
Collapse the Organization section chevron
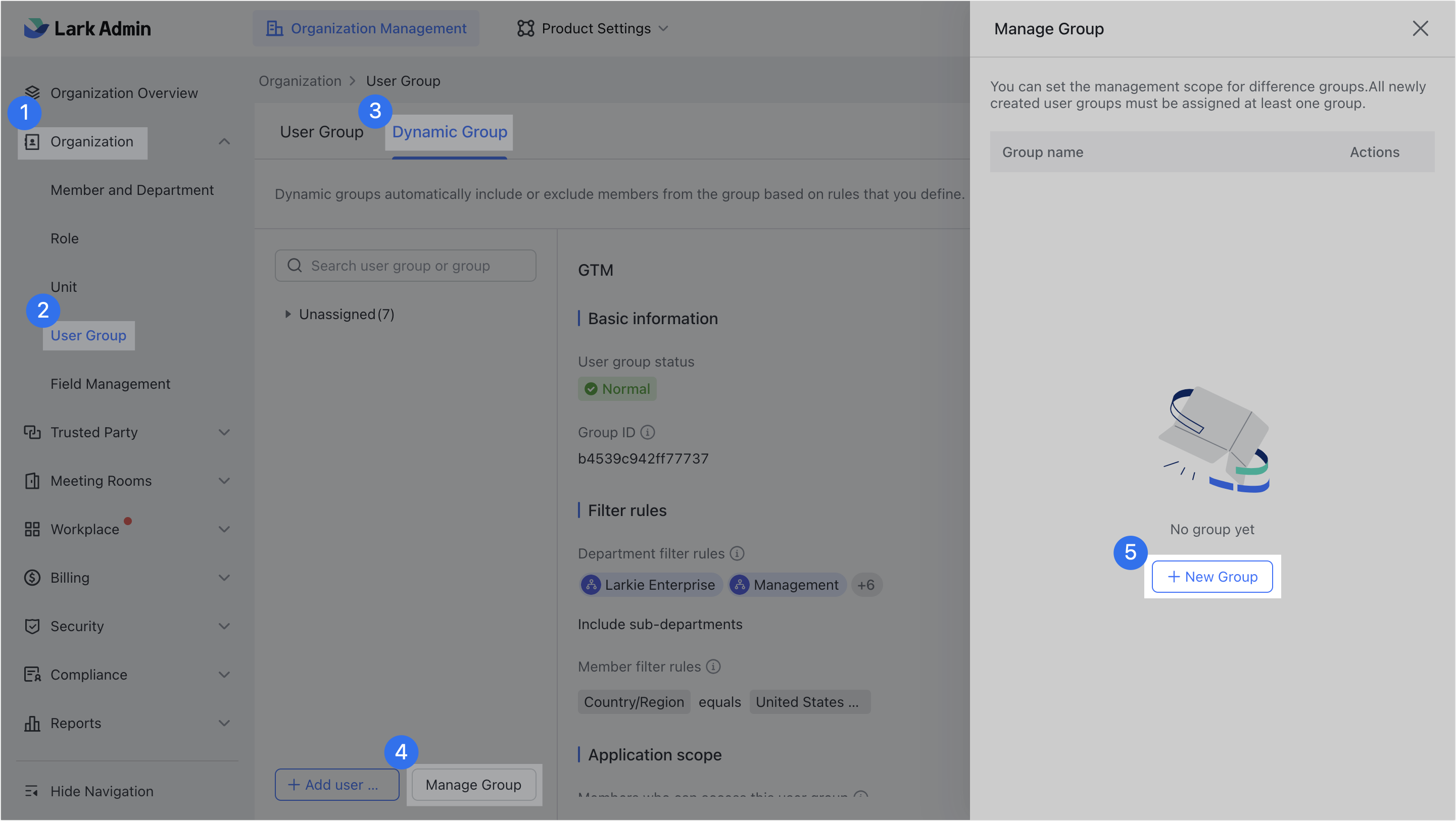(x=224, y=142)
